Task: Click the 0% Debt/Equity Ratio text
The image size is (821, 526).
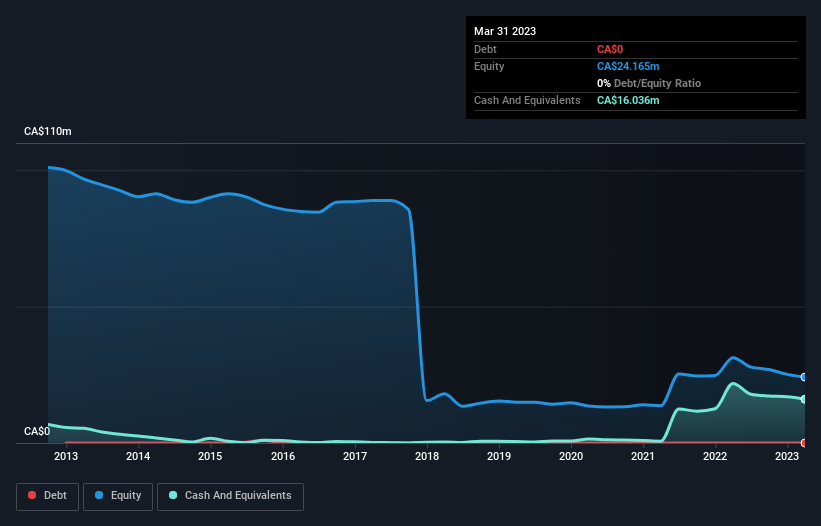Action: [x=649, y=83]
